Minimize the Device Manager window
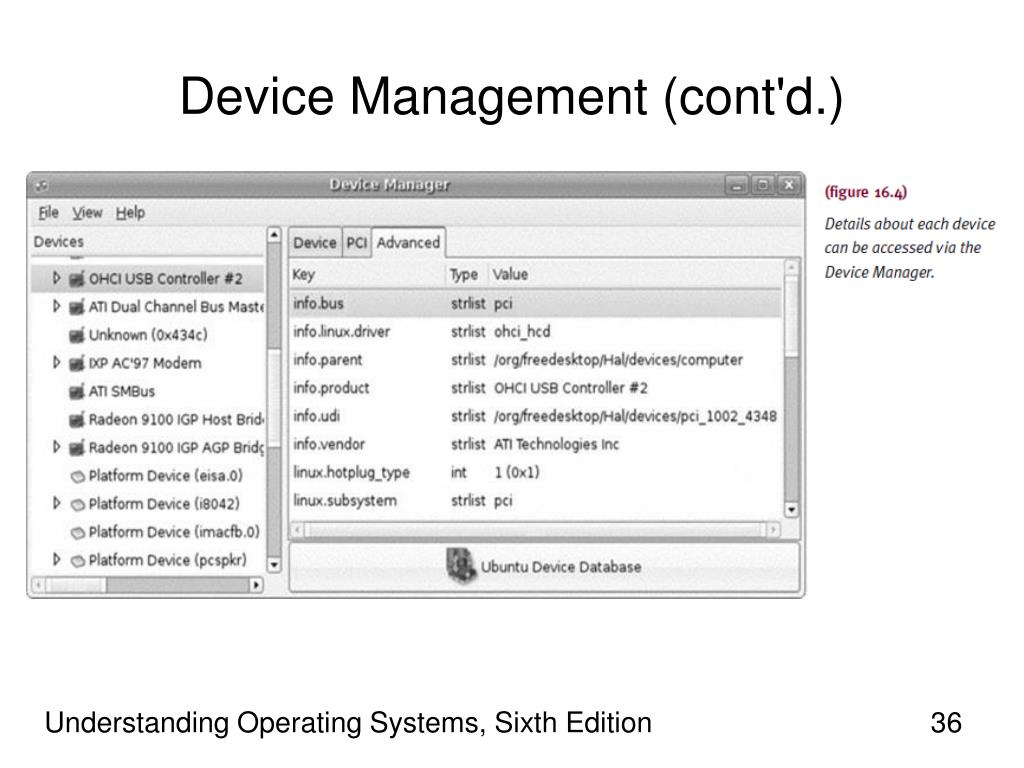 click(x=737, y=185)
